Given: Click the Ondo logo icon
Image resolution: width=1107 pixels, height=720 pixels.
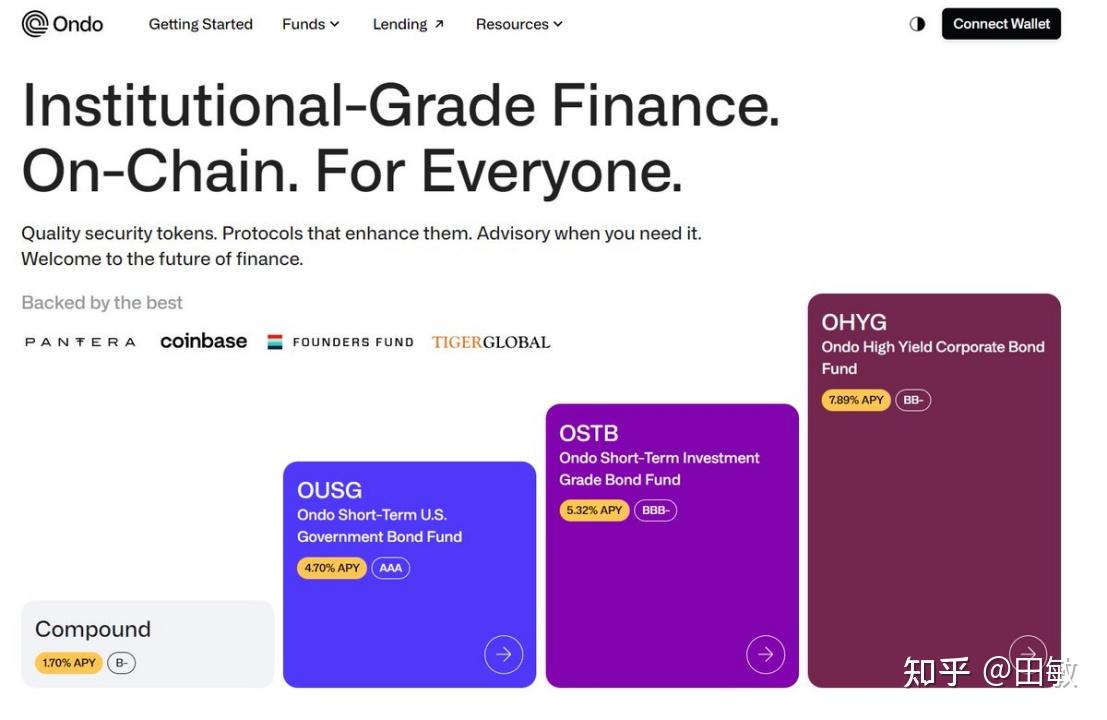Looking at the screenshot, I should click(35, 24).
